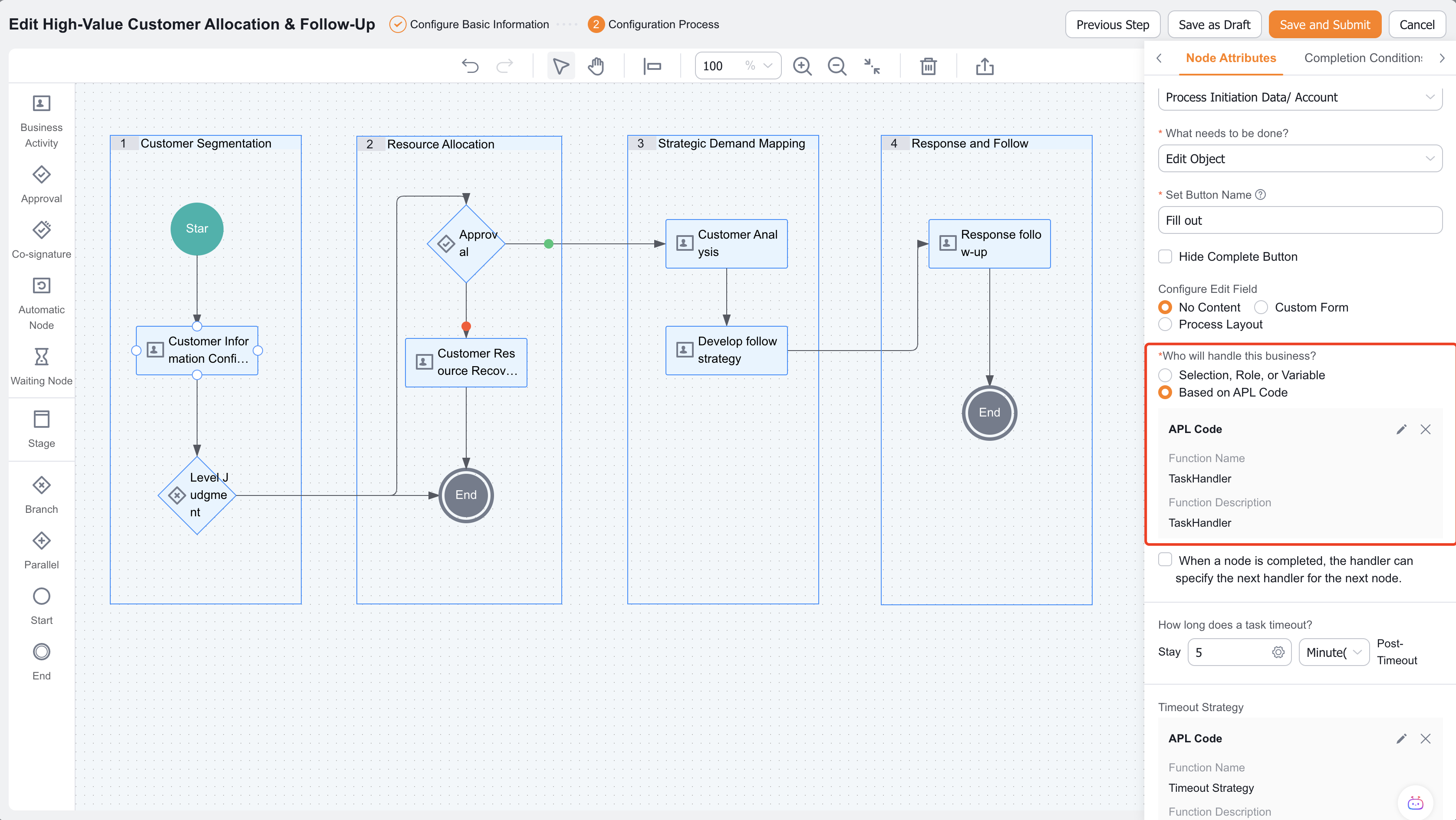
Task: Choose the Co-signature node icon
Action: tap(41, 230)
